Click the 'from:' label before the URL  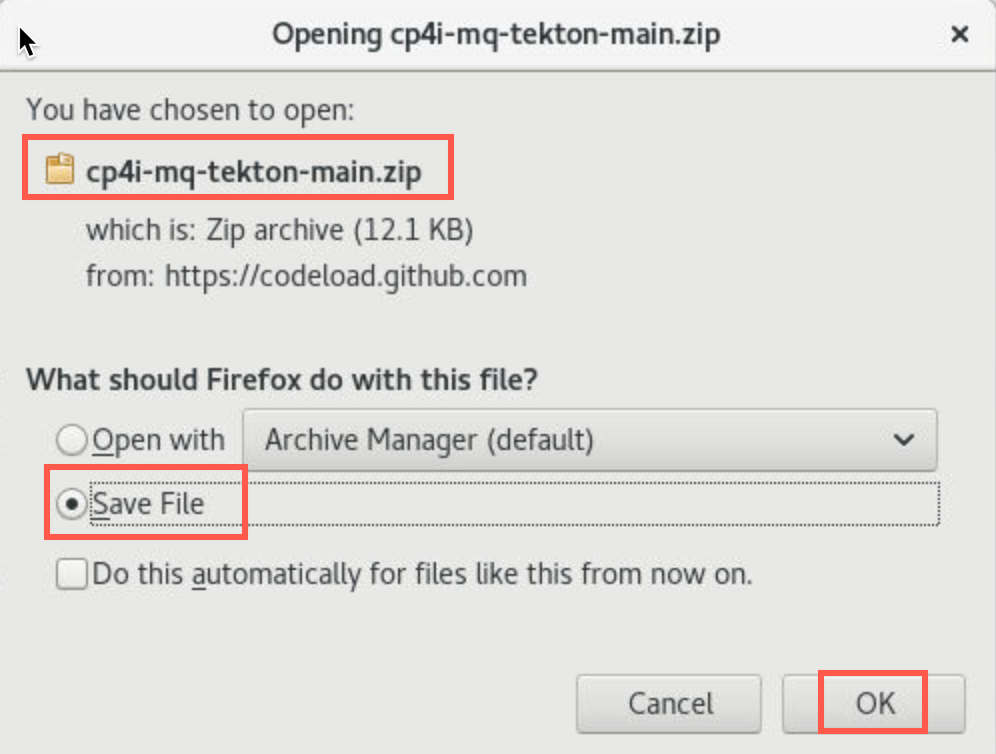(x=120, y=276)
